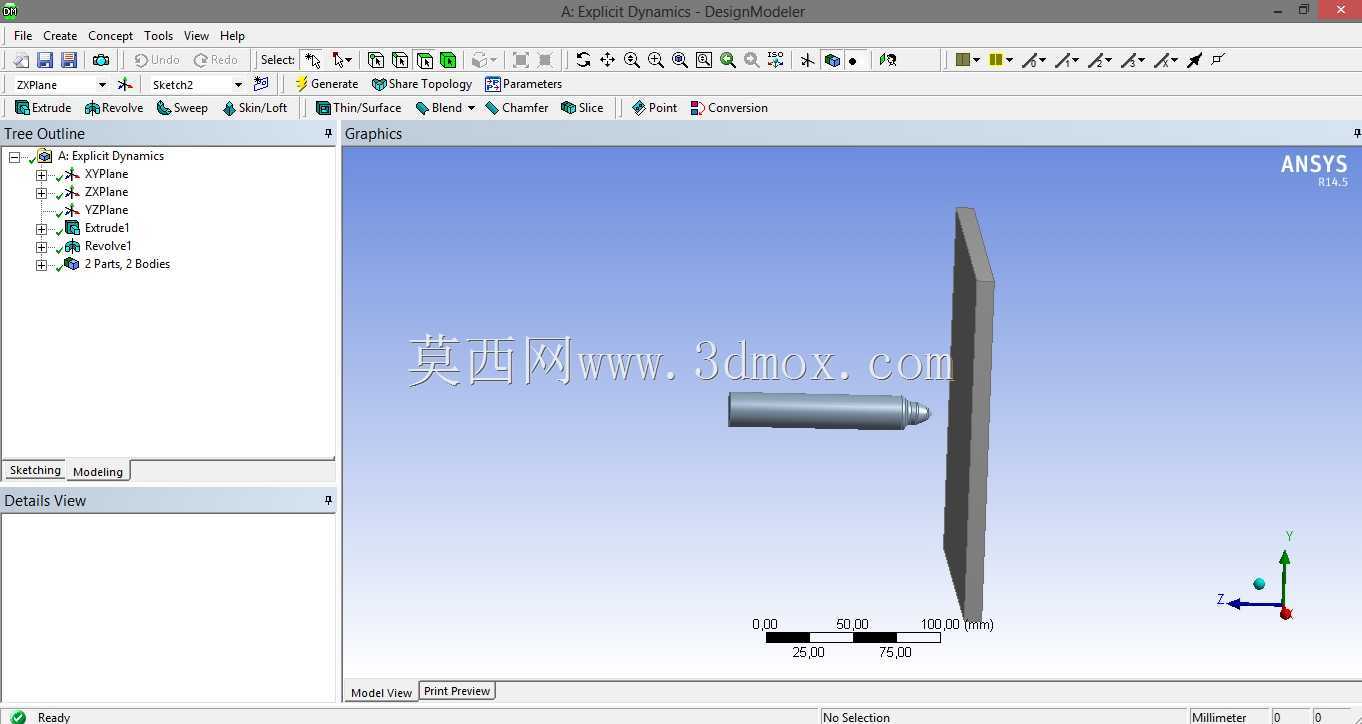The height and width of the screenshot is (724, 1362).
Task: Click the Sweep feature button
Action: coord(182,108)
